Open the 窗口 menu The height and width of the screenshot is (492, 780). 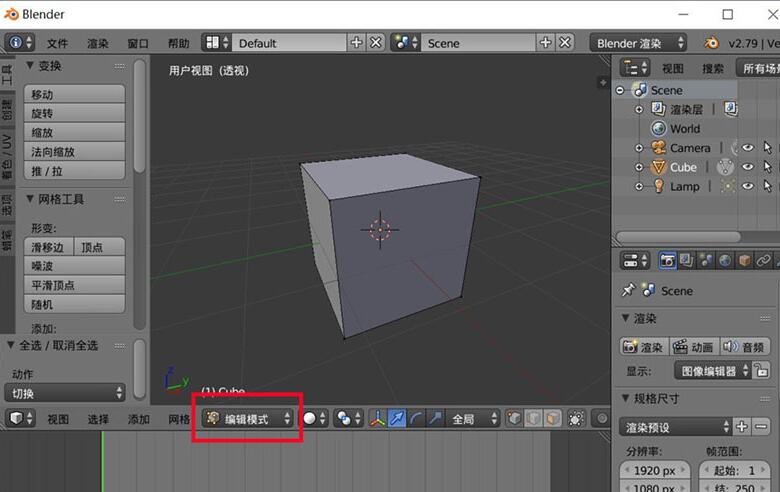point(138,44)
